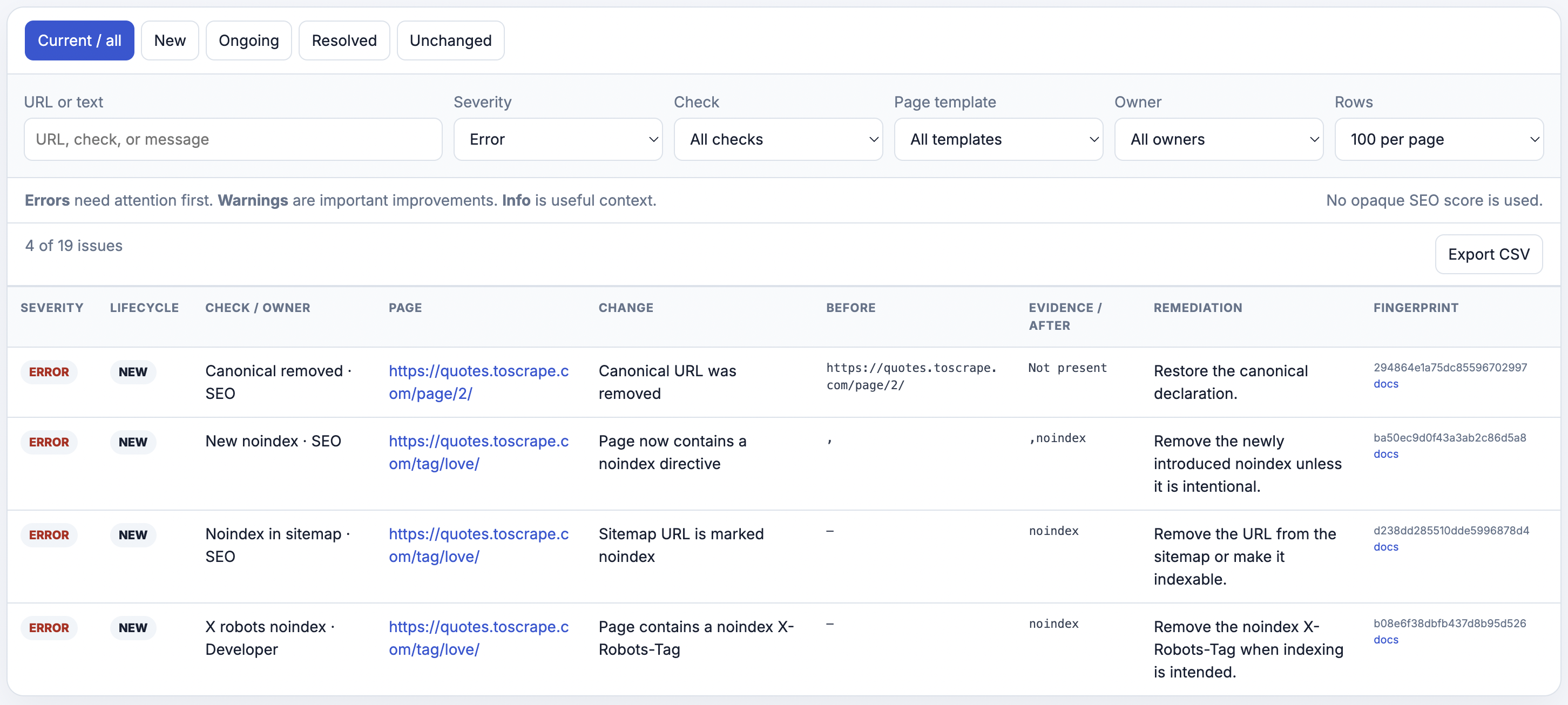Click the ',noindex' evidence value
This screenshot has width=1568, height=705.
(1057, 438)
